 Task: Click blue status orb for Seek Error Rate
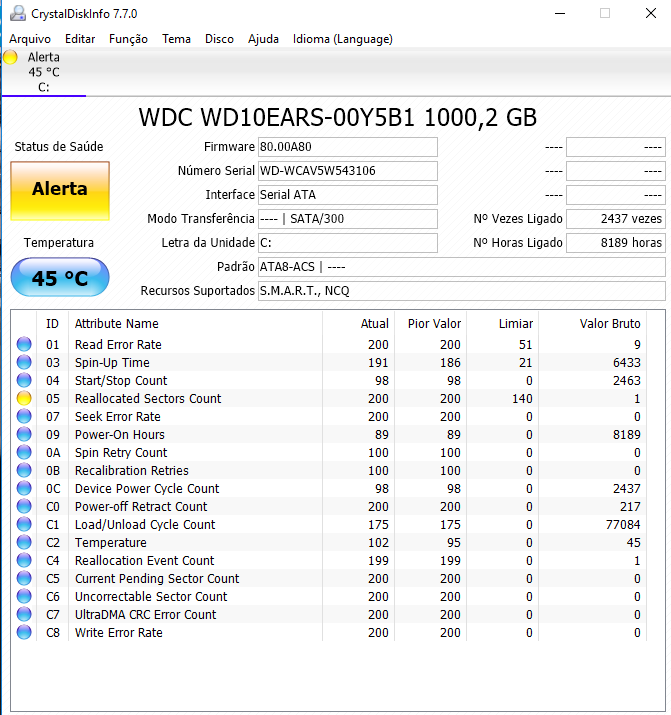pyautogui.click(x=24, y=416)
